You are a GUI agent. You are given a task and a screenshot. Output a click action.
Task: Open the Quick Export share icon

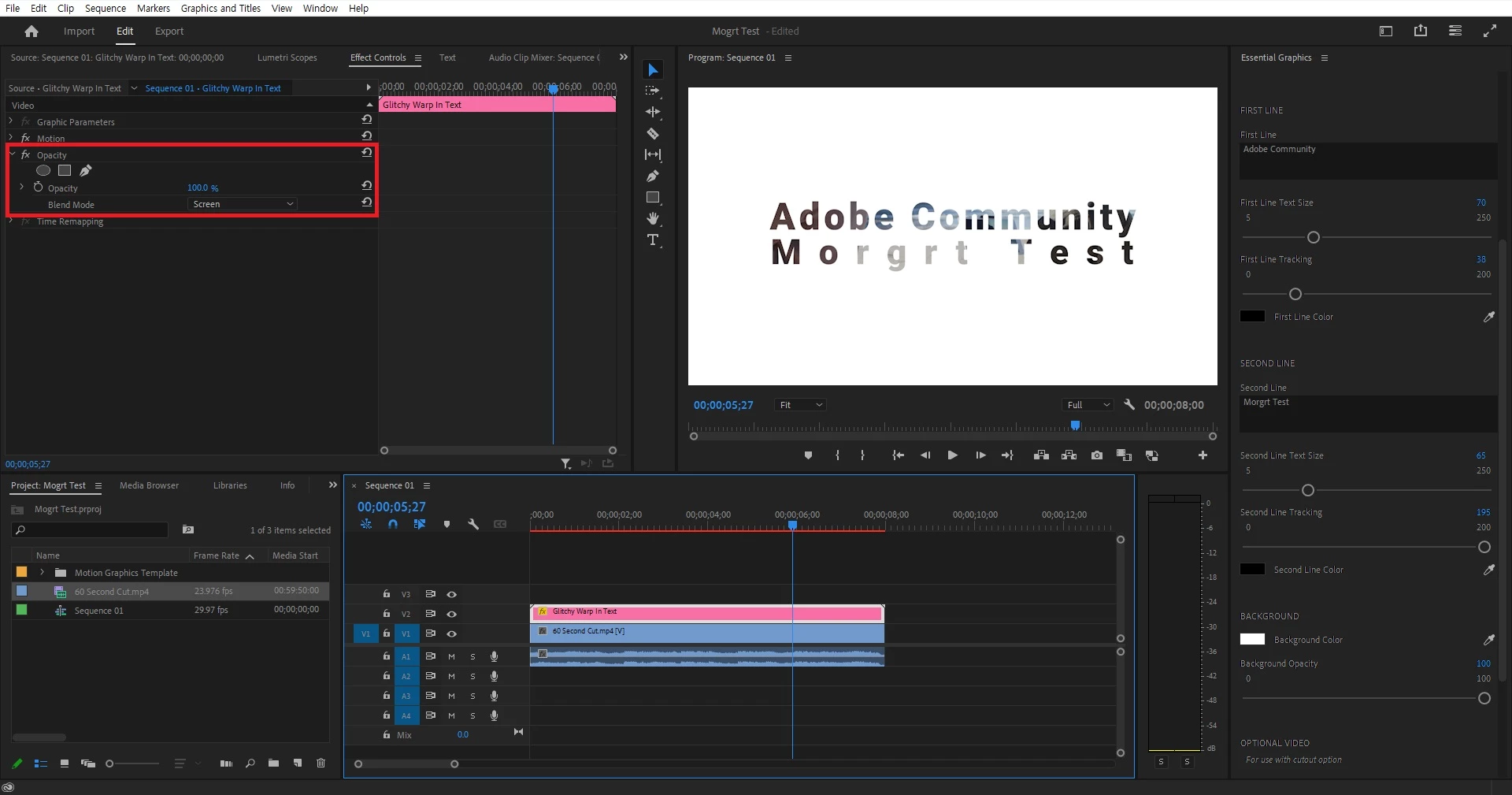coord(1421,31)
